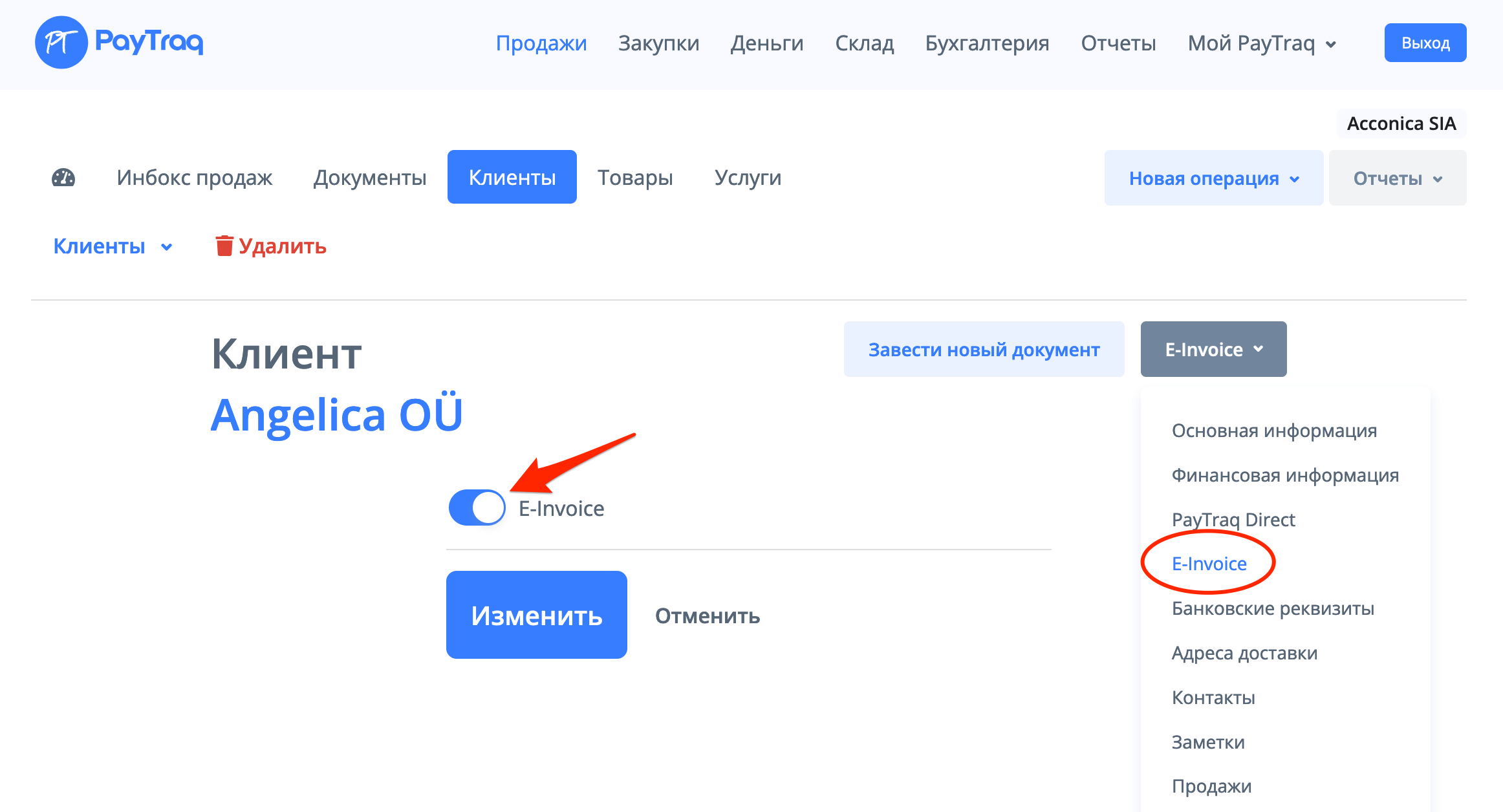Open the blue Клиенты submenu dropdown
The image size is (1503, 812).
coord(113,246)
